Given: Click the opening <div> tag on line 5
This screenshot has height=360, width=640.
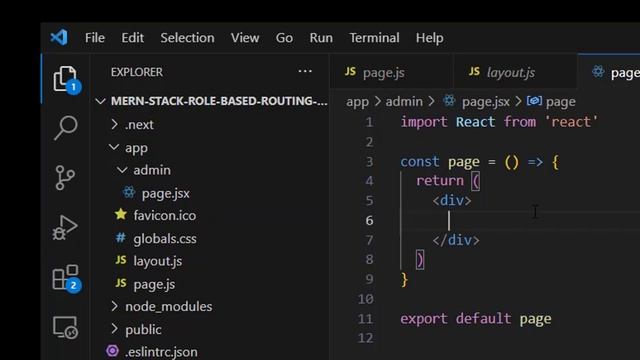Looking at the screenshot, I should [x=452, y=200].
